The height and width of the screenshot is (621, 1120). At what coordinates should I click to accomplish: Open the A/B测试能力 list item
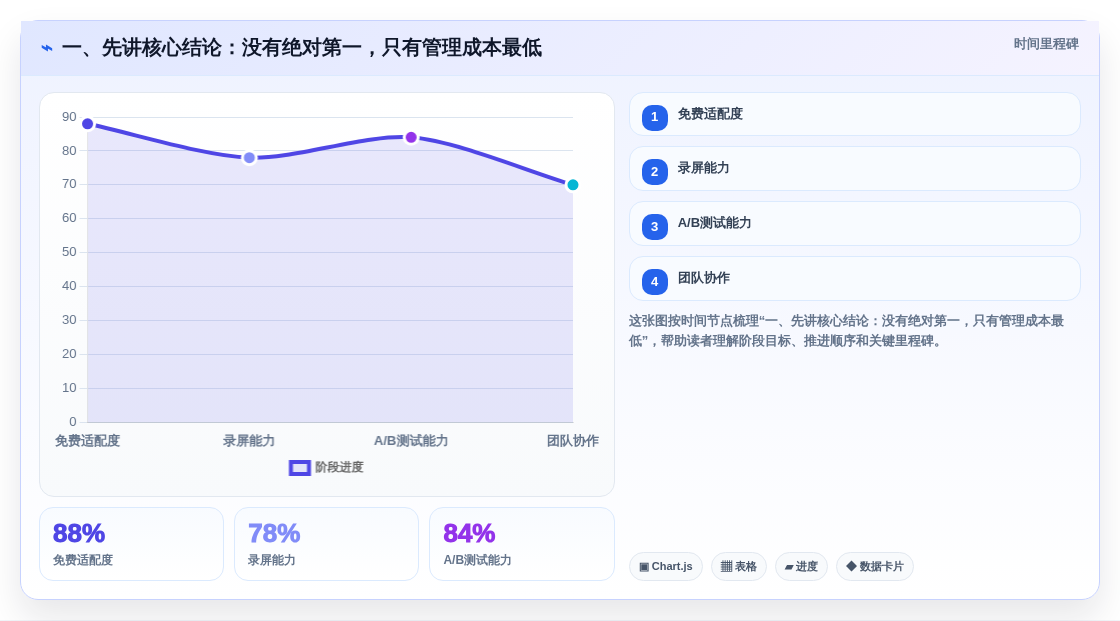click(854, 224)
